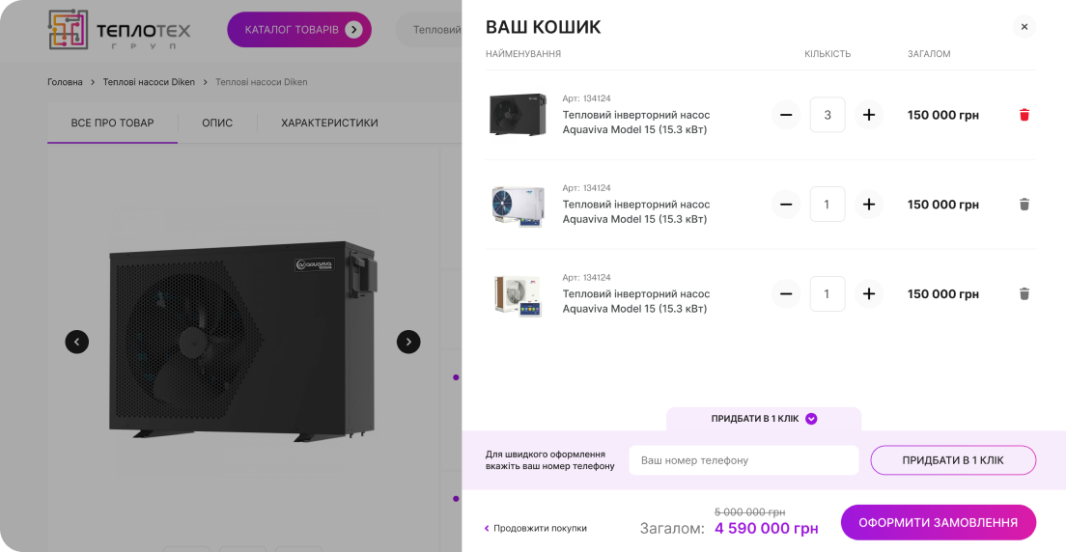Open the Каталог товарів menu

pos(299,30)
